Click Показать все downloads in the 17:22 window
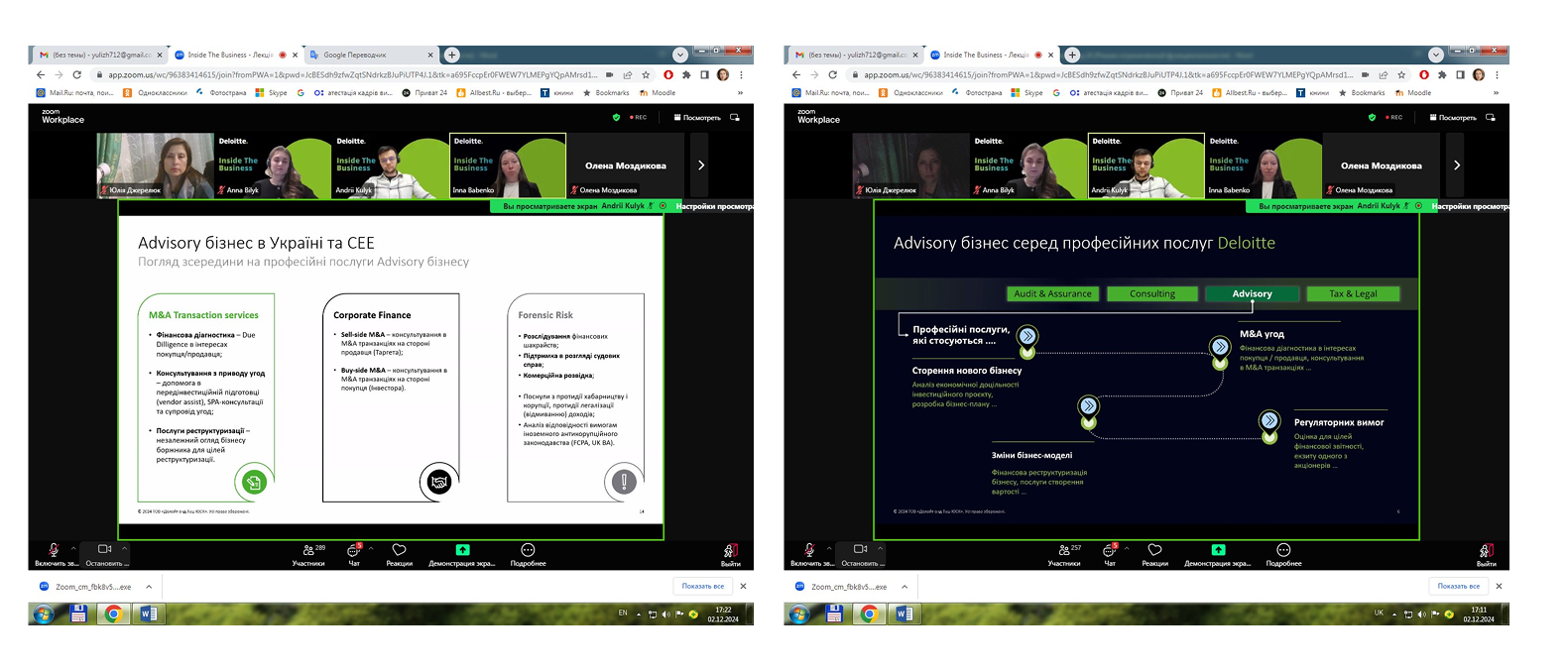This screenshot has width=1568, height=671. (703, 586)
